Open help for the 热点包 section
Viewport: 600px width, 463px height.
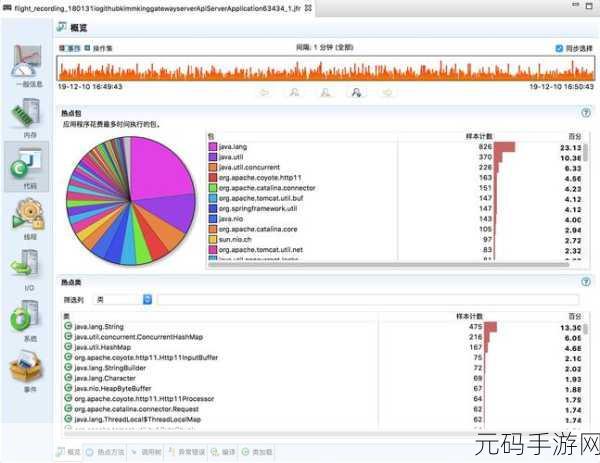pos(585,112)
